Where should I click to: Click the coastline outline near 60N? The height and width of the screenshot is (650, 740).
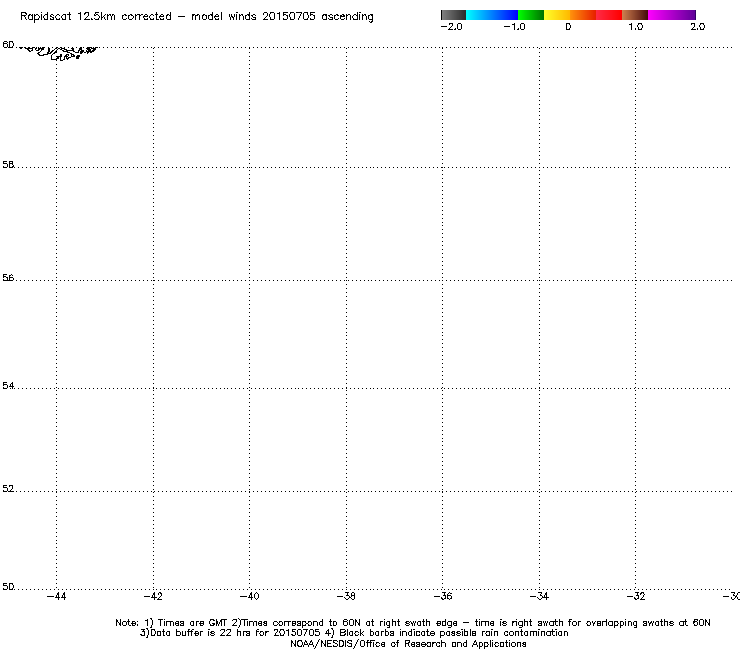(x=59, y=52)
